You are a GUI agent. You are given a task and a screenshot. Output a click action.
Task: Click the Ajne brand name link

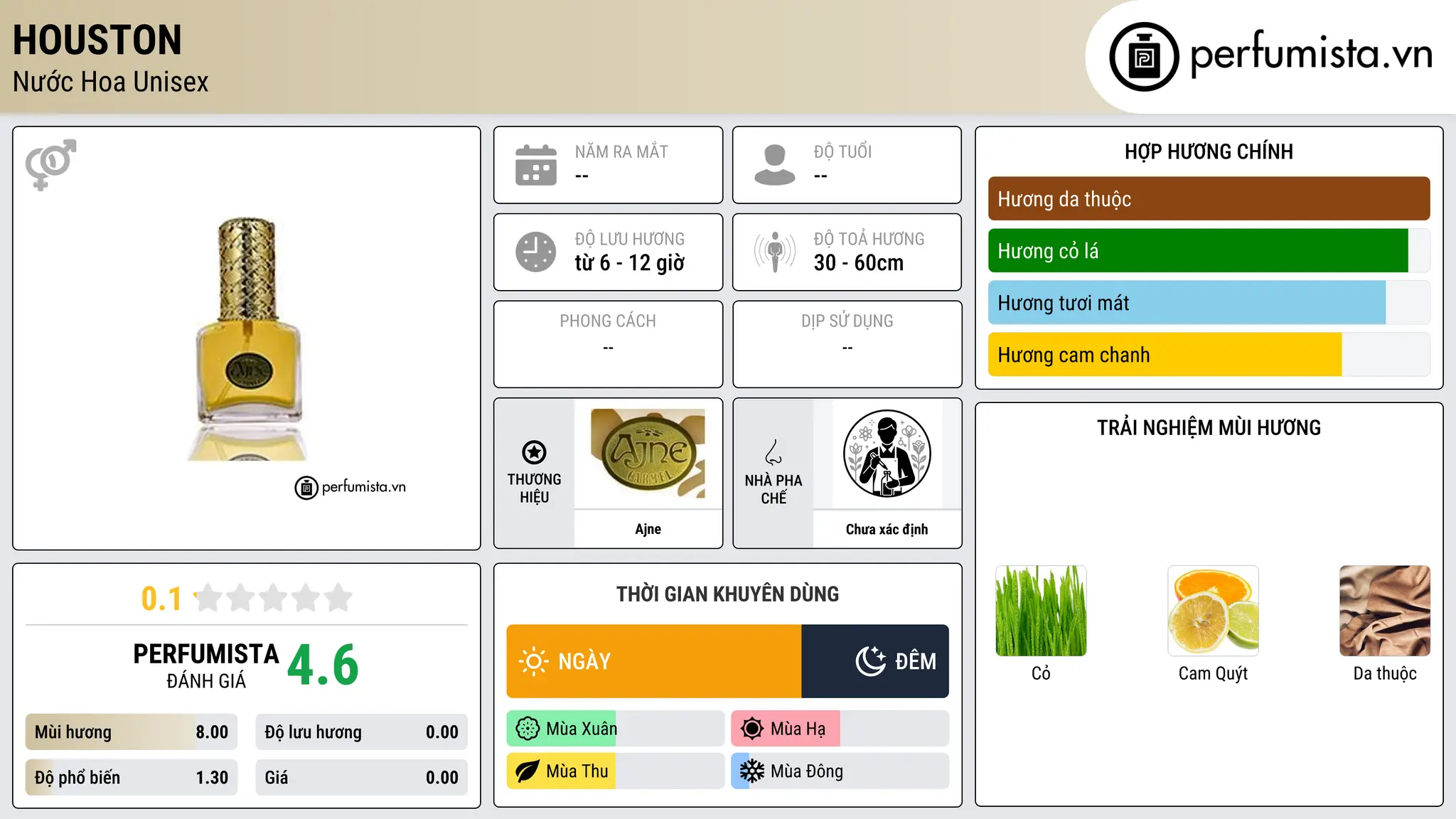click(648, 529)
